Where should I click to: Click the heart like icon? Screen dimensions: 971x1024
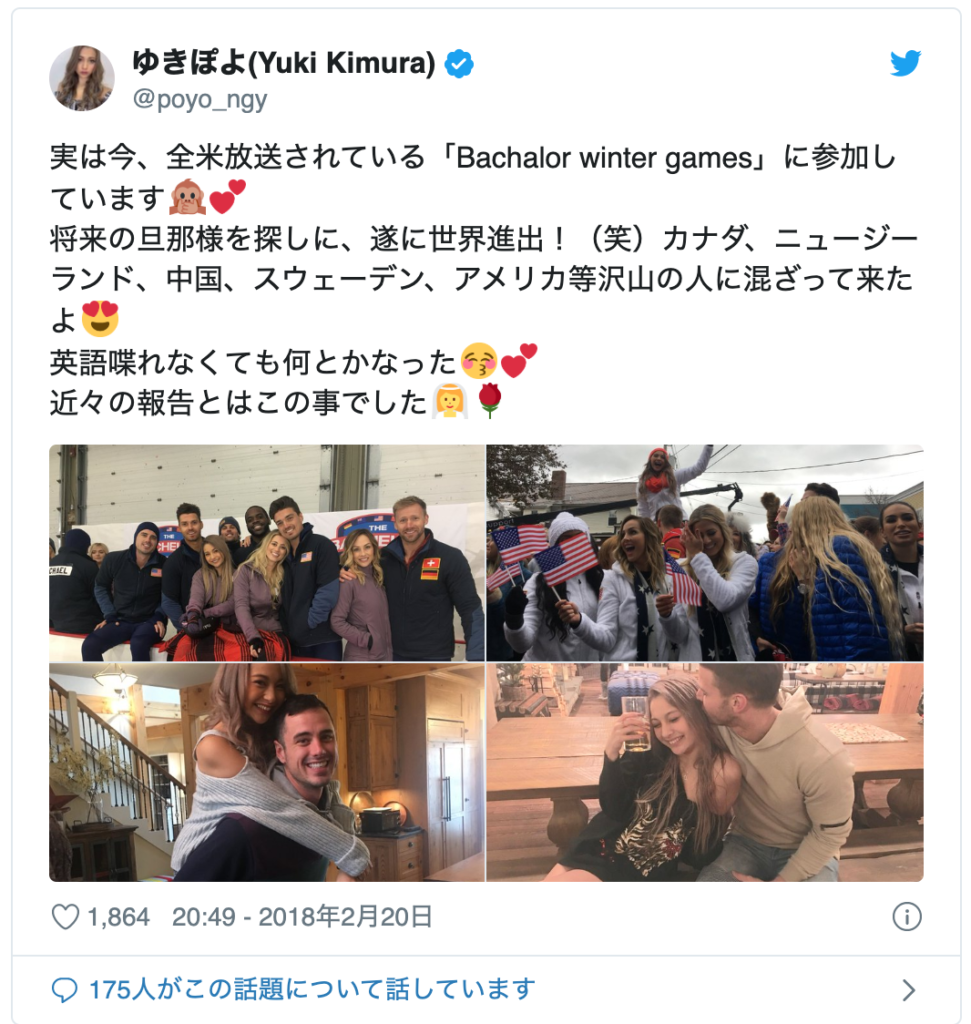tap(65, 917)
